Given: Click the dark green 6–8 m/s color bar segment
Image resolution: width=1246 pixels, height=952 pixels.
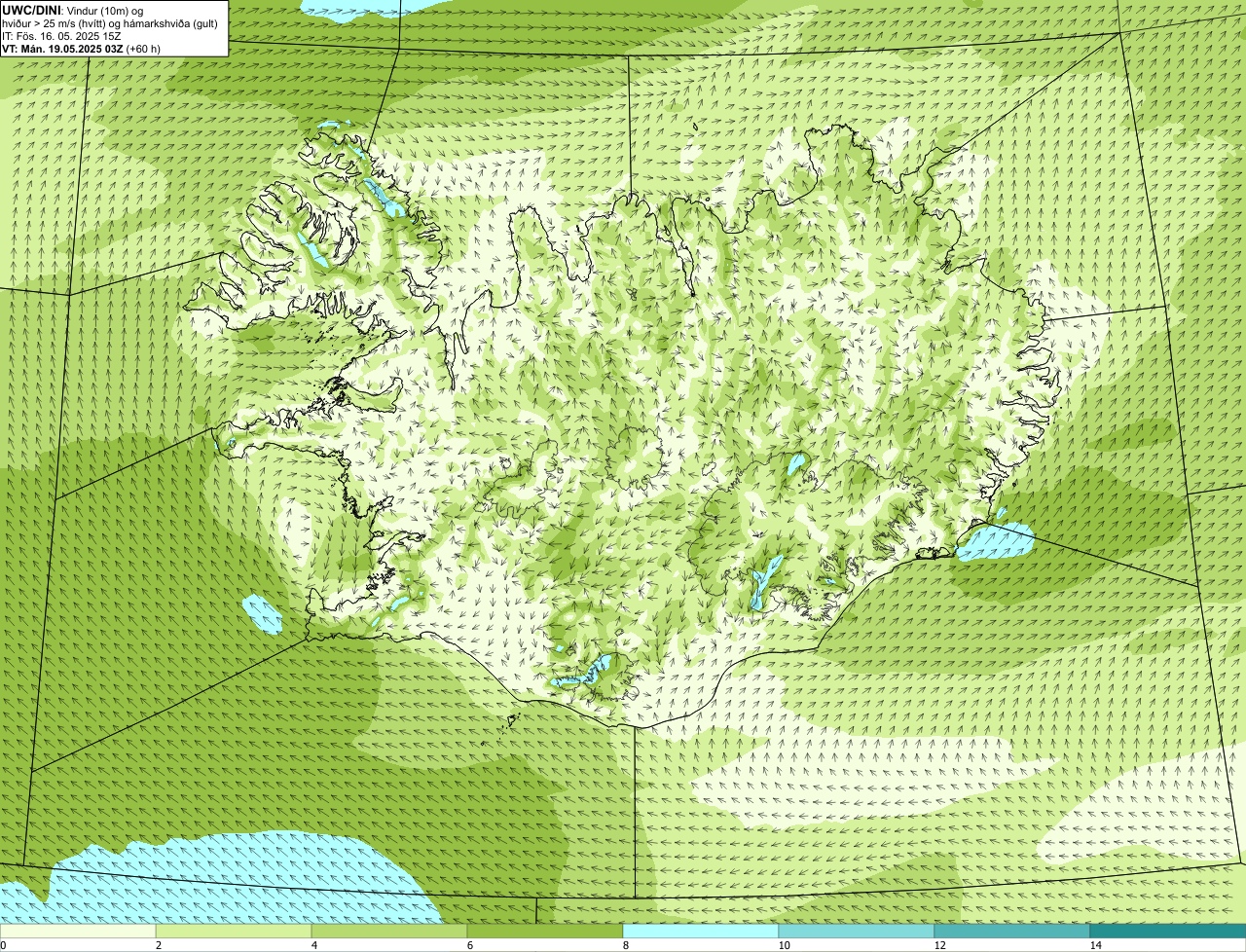Looking at the screenshot, I should click(x=545, y=931).
